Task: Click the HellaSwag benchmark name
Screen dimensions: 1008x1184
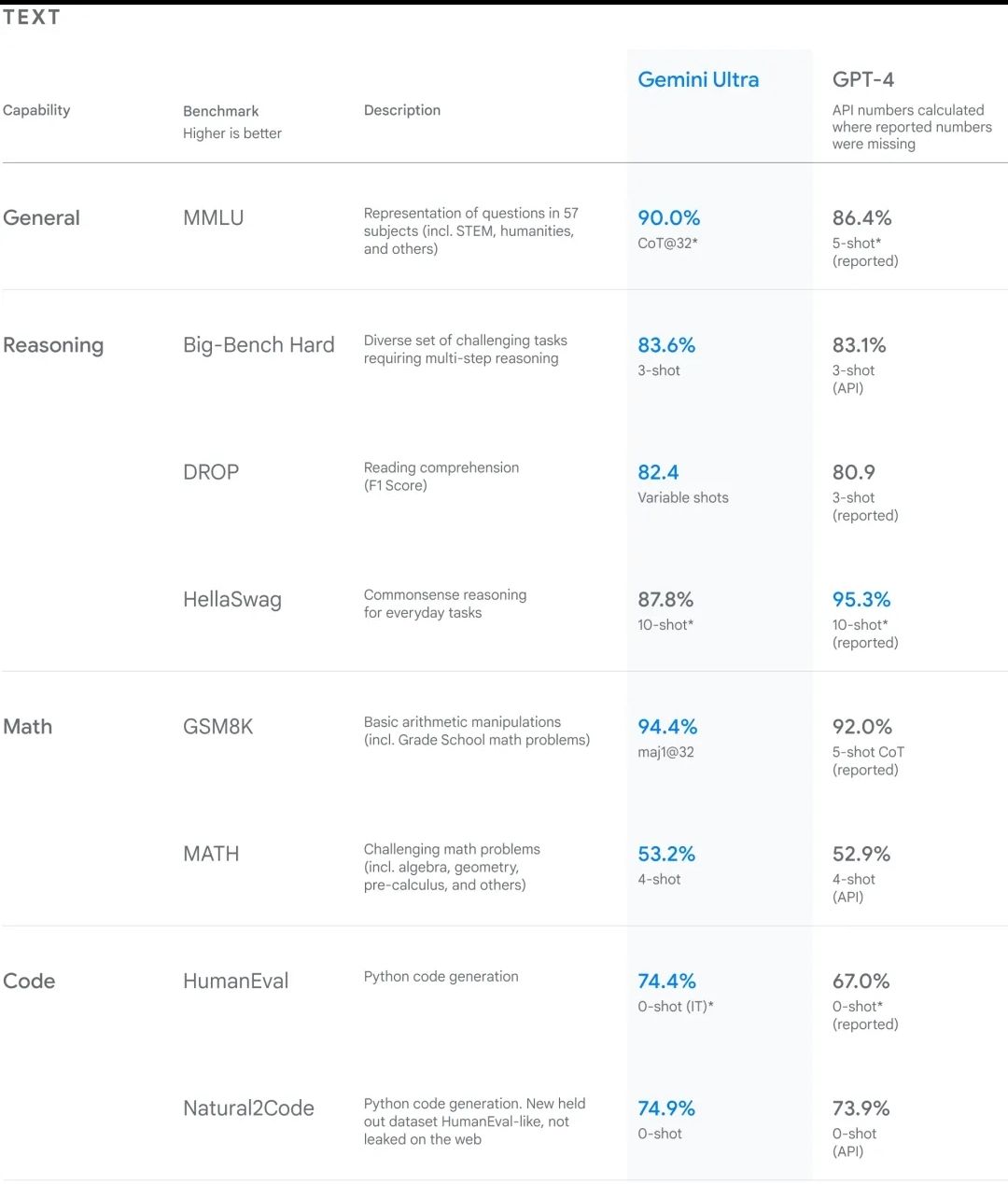Action: 232,600
